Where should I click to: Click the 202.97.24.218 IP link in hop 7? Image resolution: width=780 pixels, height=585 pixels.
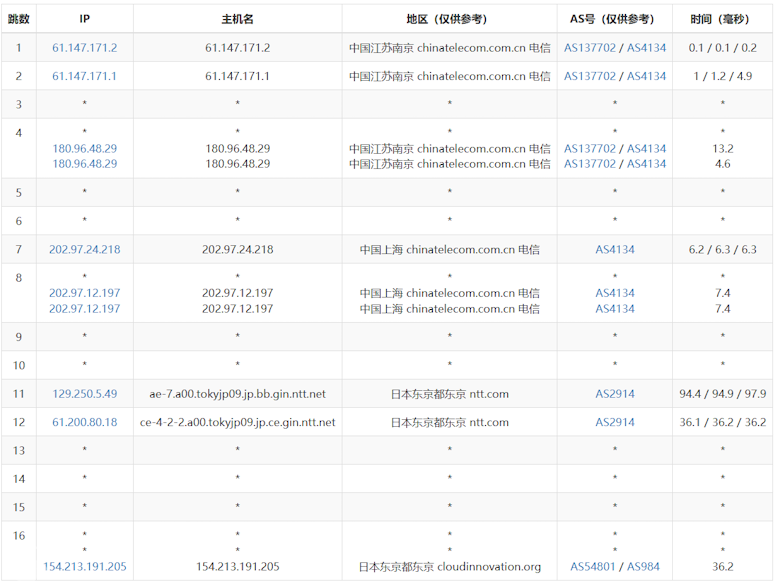click(84, 250)
